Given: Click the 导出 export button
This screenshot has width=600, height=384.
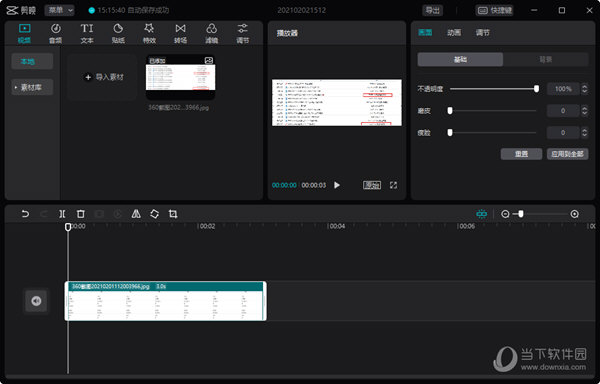Looking at the screenshot, I should click(x=433, y=10).
